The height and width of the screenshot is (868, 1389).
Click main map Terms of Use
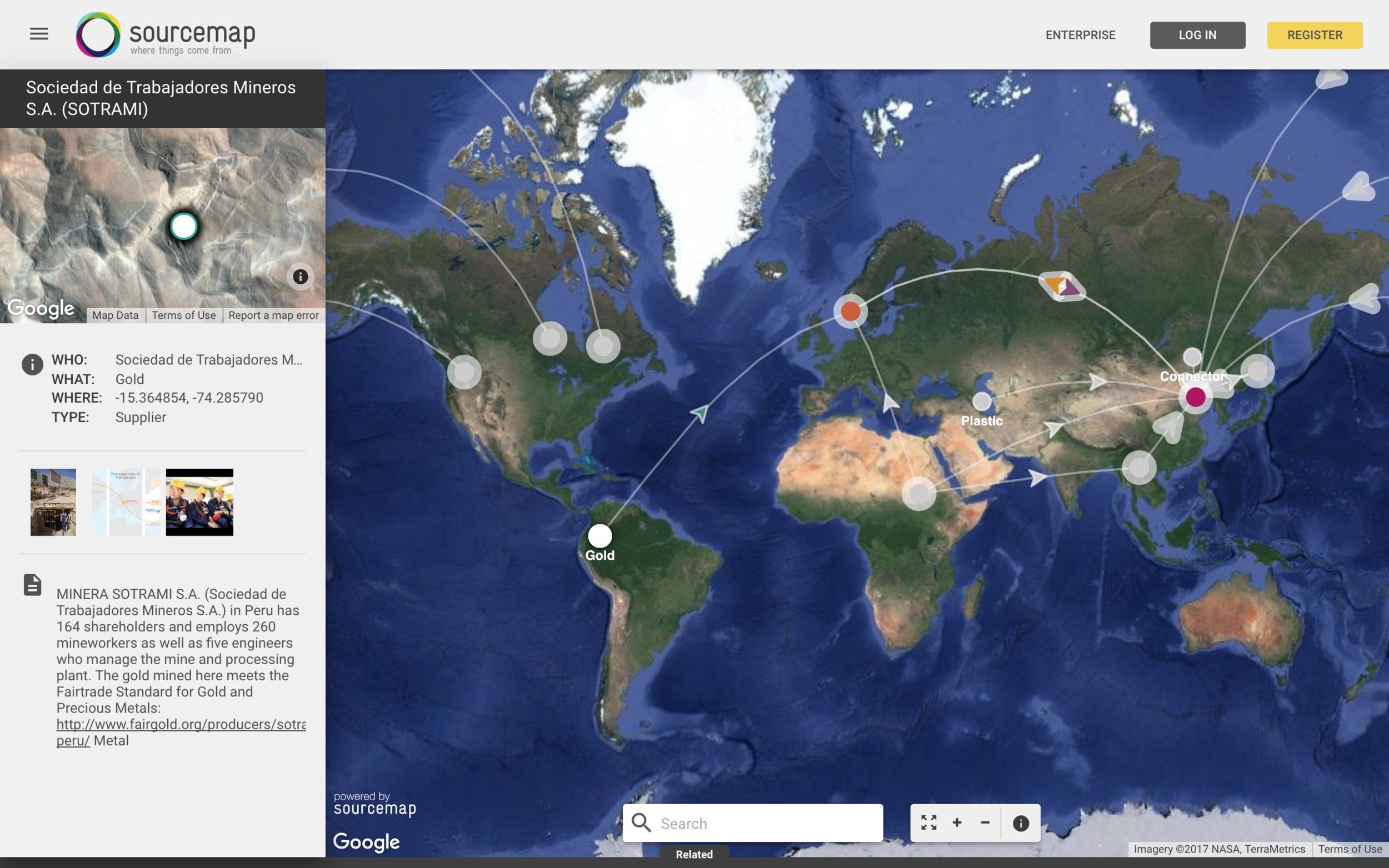[x=1350, y=849]
